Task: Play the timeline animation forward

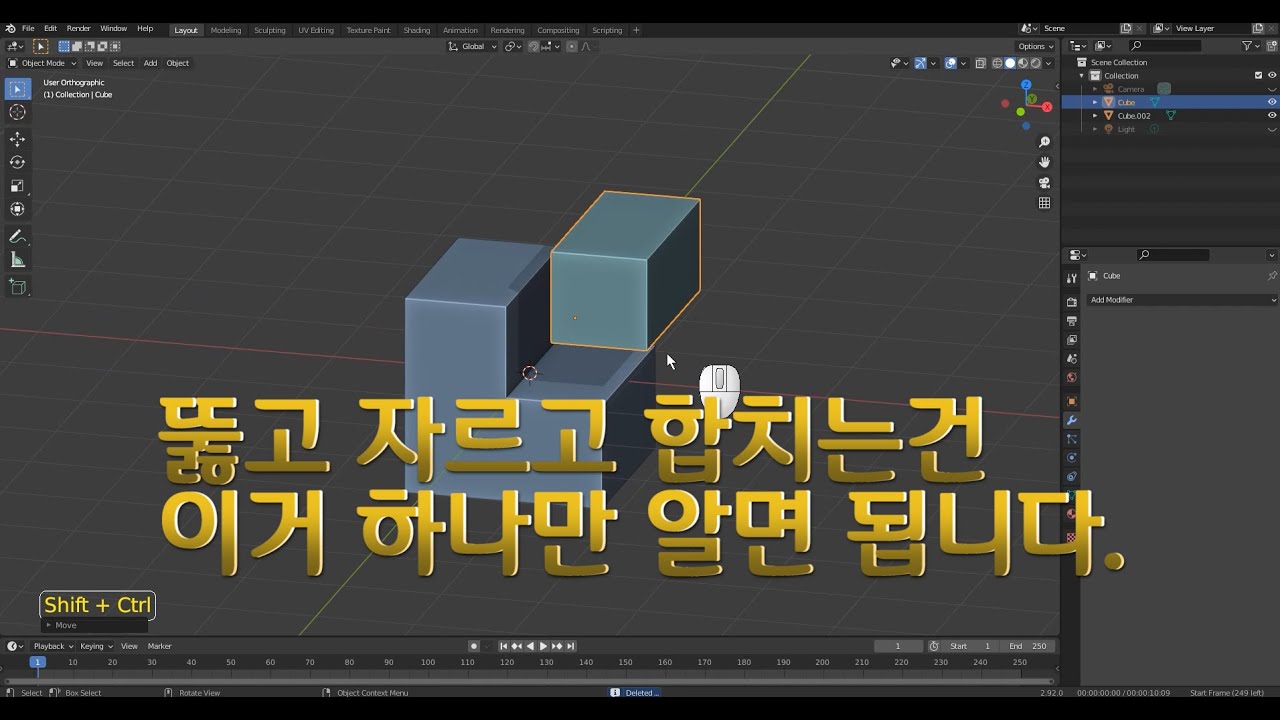Action: click(x=543, y=646)
